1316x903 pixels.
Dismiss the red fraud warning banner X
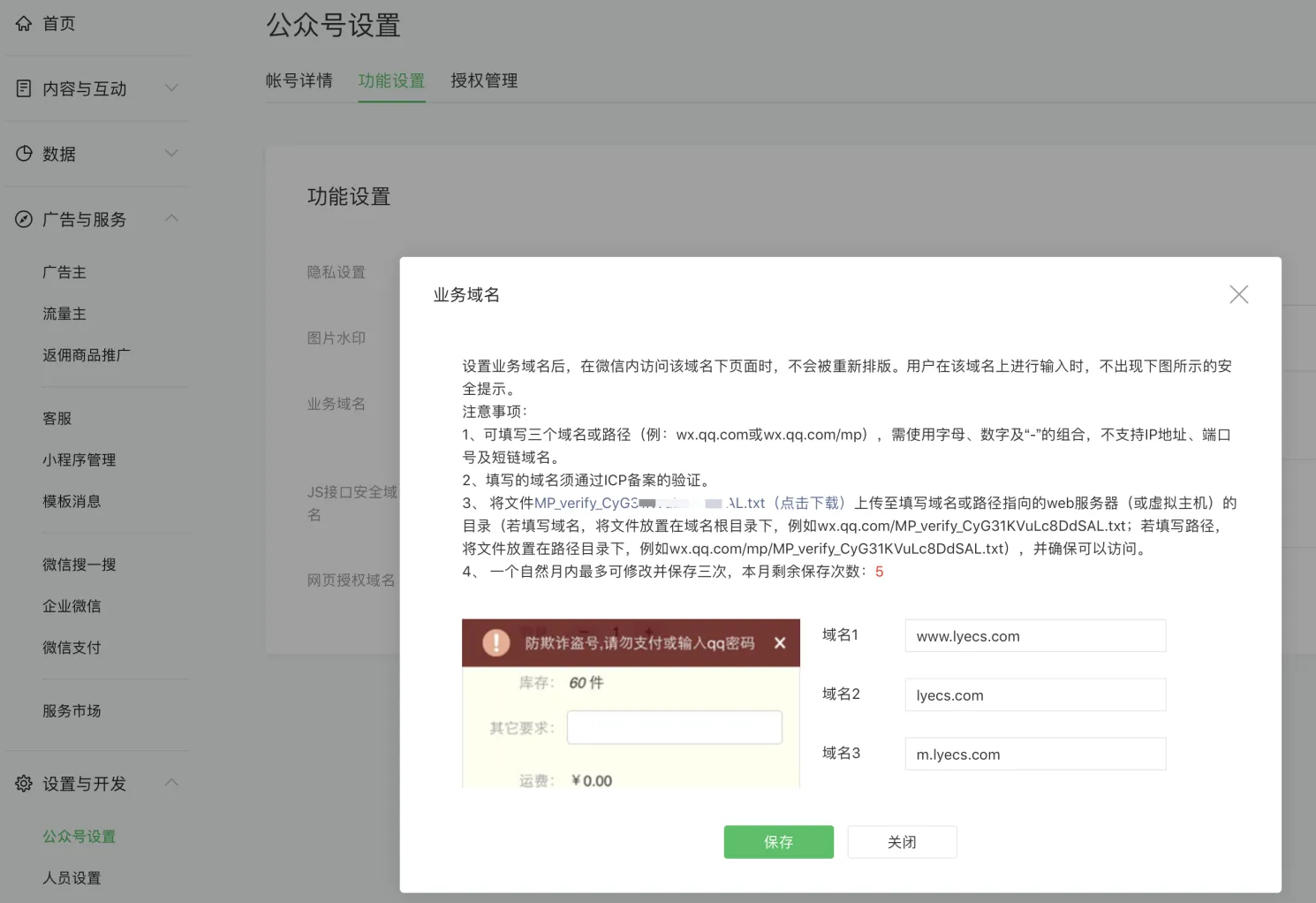point(779,643)
